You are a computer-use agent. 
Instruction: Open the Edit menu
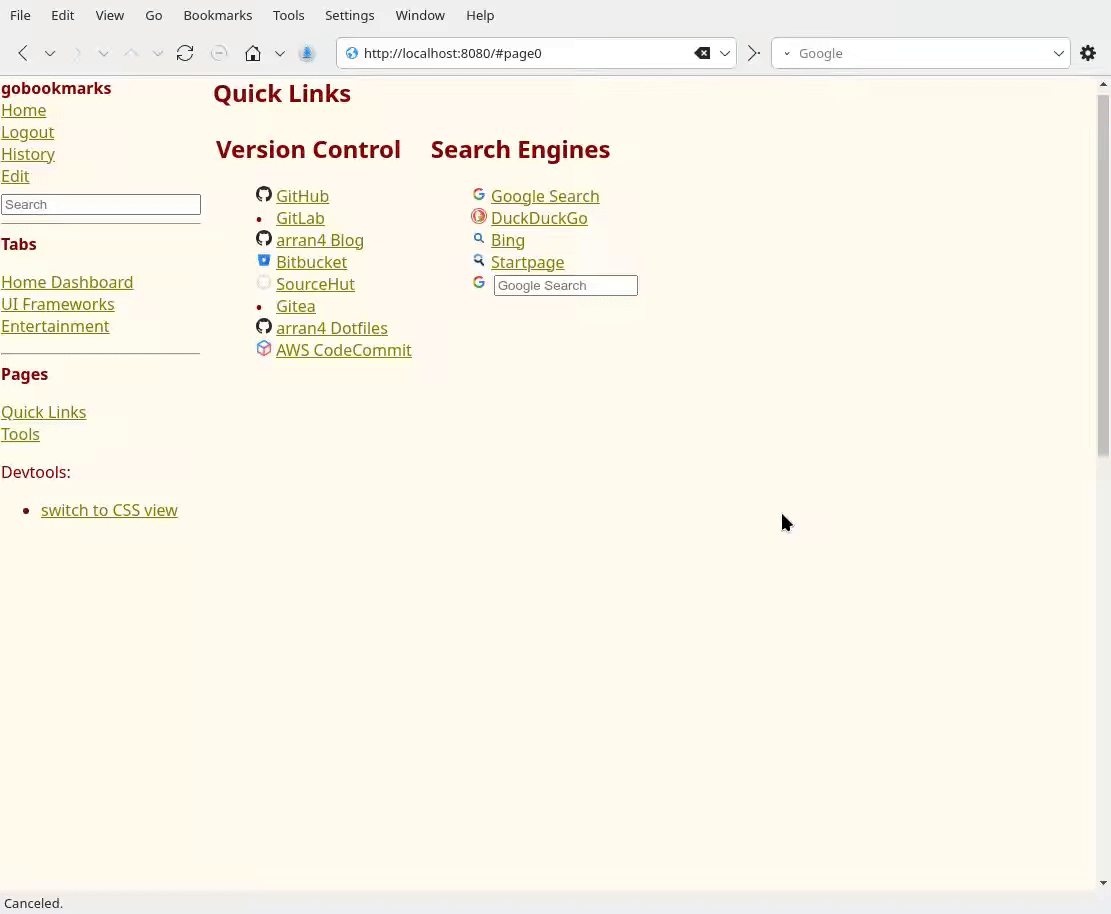pos(62,15)
